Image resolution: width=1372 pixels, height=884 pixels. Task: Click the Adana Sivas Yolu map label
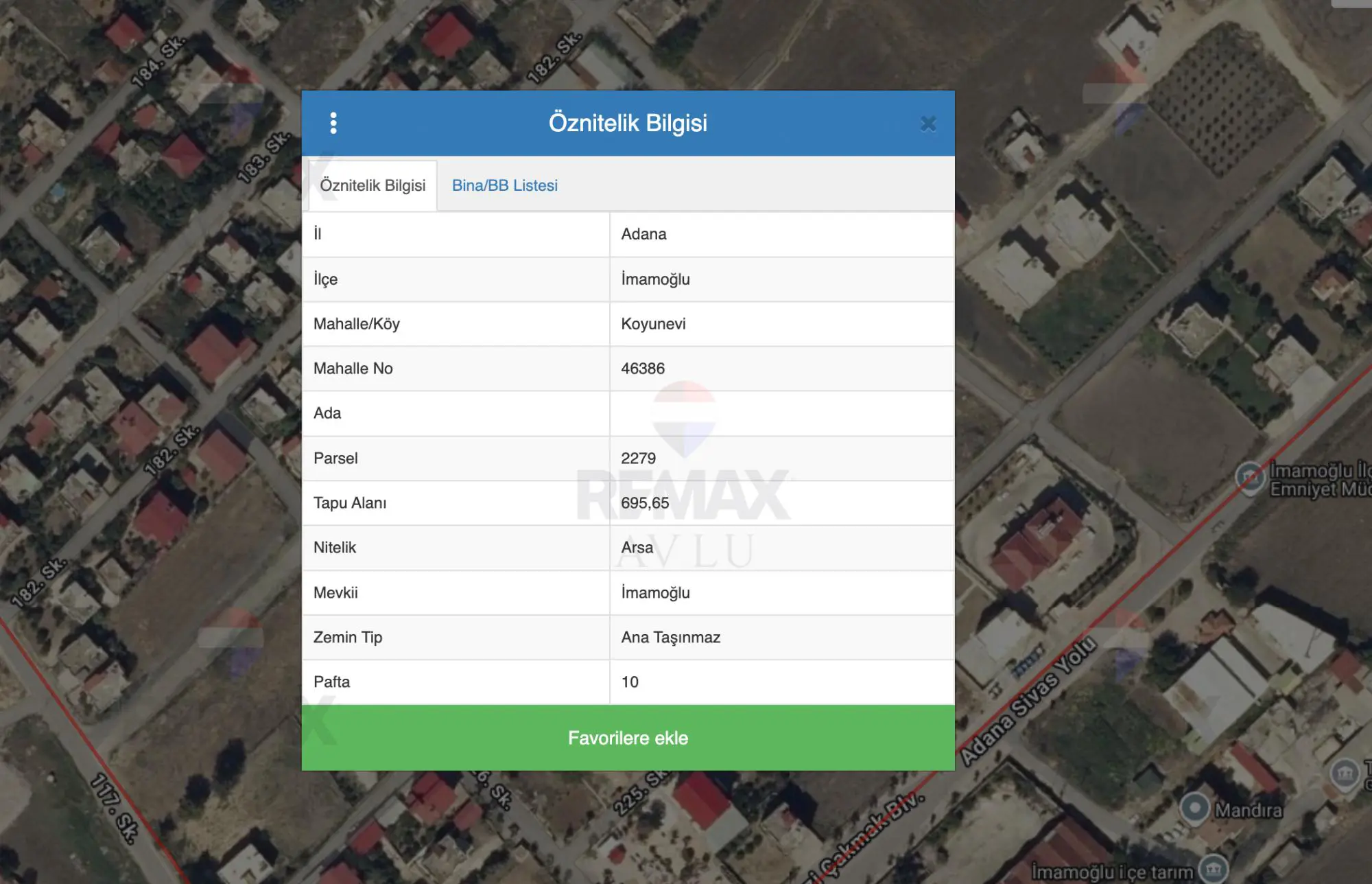pyautogui.click(x=1029, y=700)
